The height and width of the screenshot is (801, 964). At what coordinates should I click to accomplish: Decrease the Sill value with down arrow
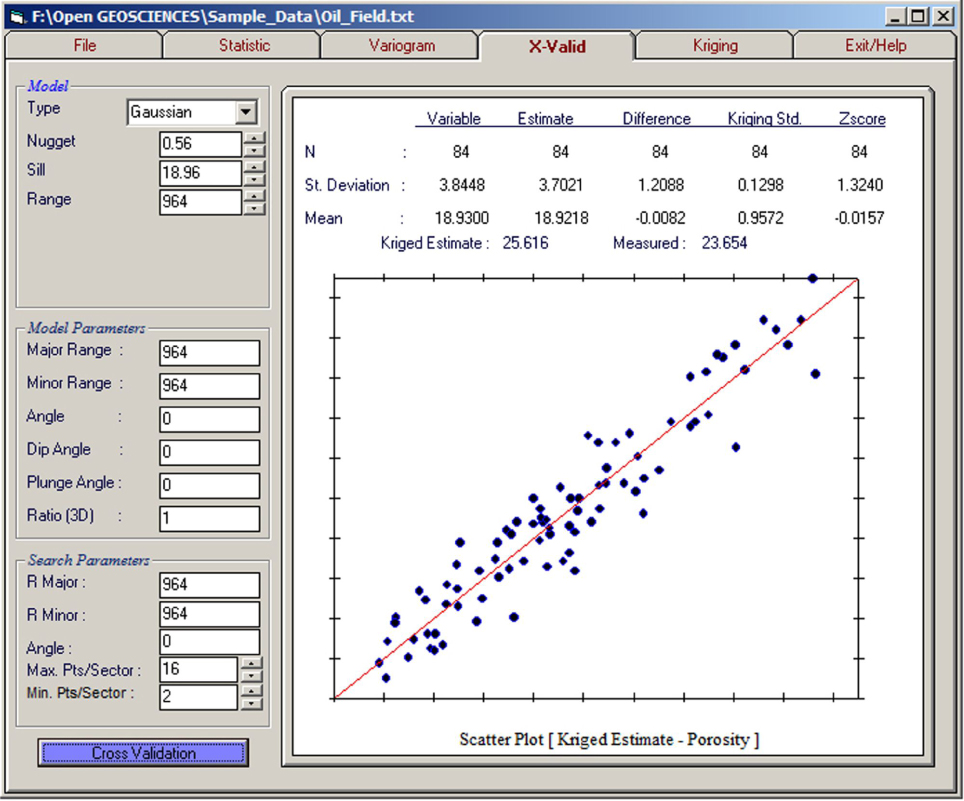click(255, 180)
